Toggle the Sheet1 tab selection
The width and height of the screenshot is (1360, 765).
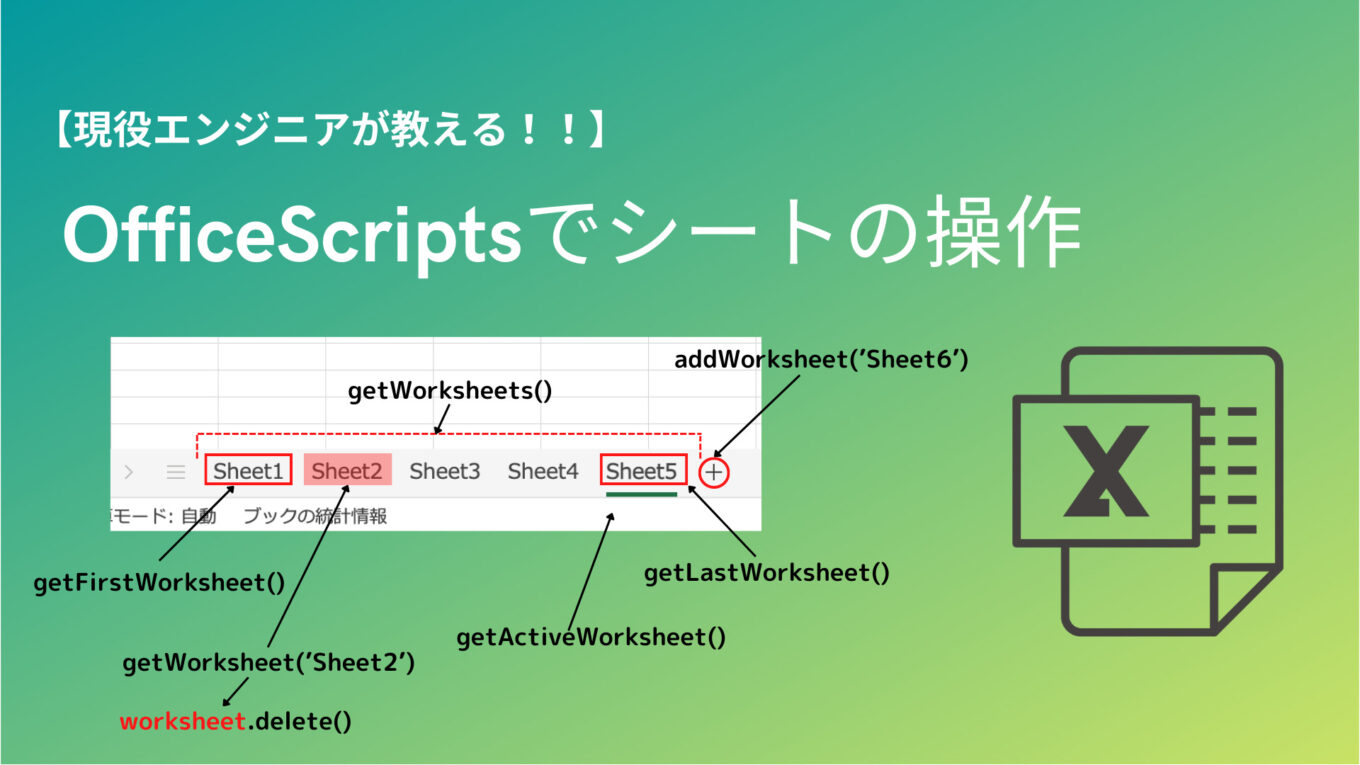[247, 471]
